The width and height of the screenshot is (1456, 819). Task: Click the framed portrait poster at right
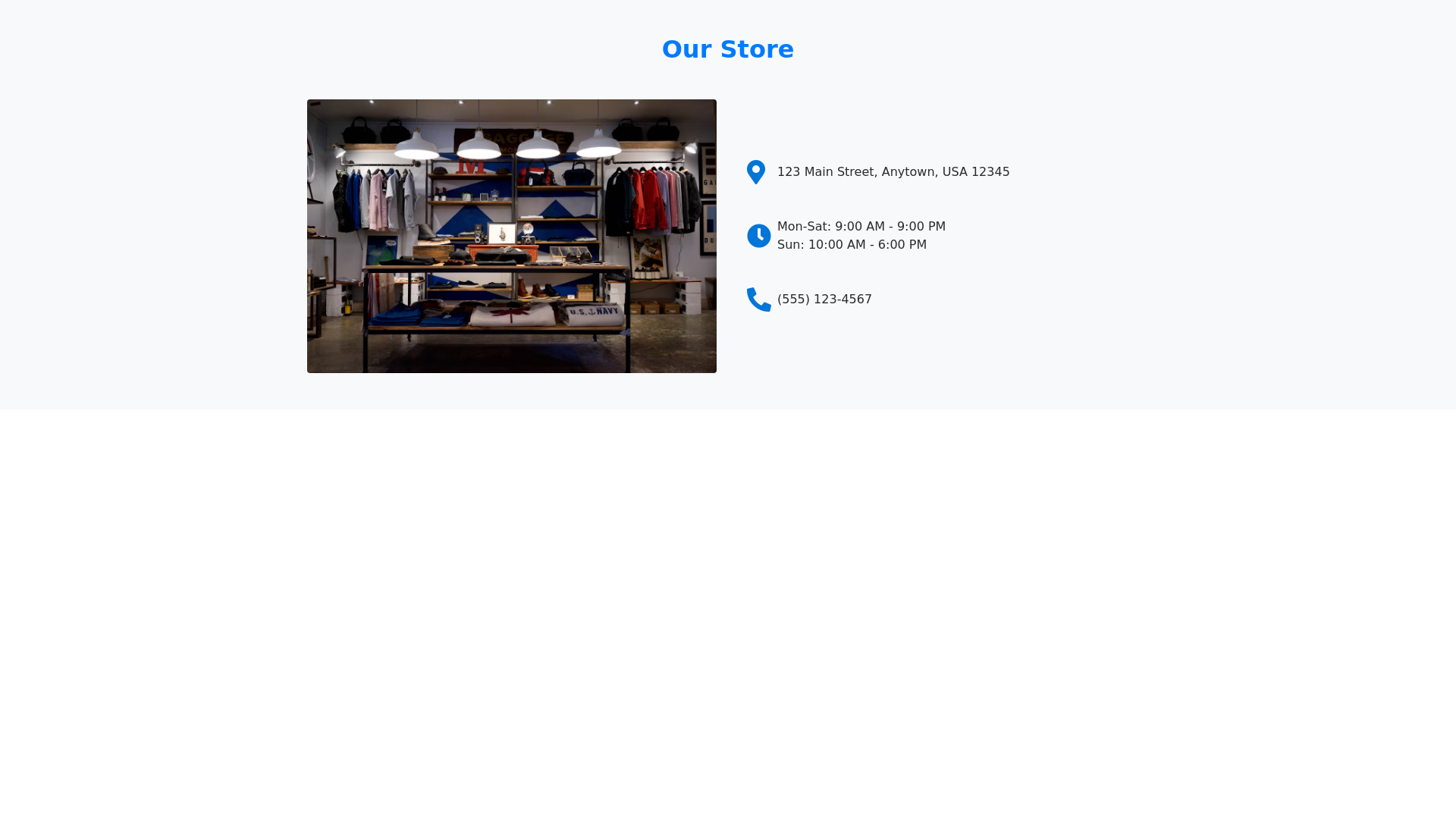click(650, 256)
